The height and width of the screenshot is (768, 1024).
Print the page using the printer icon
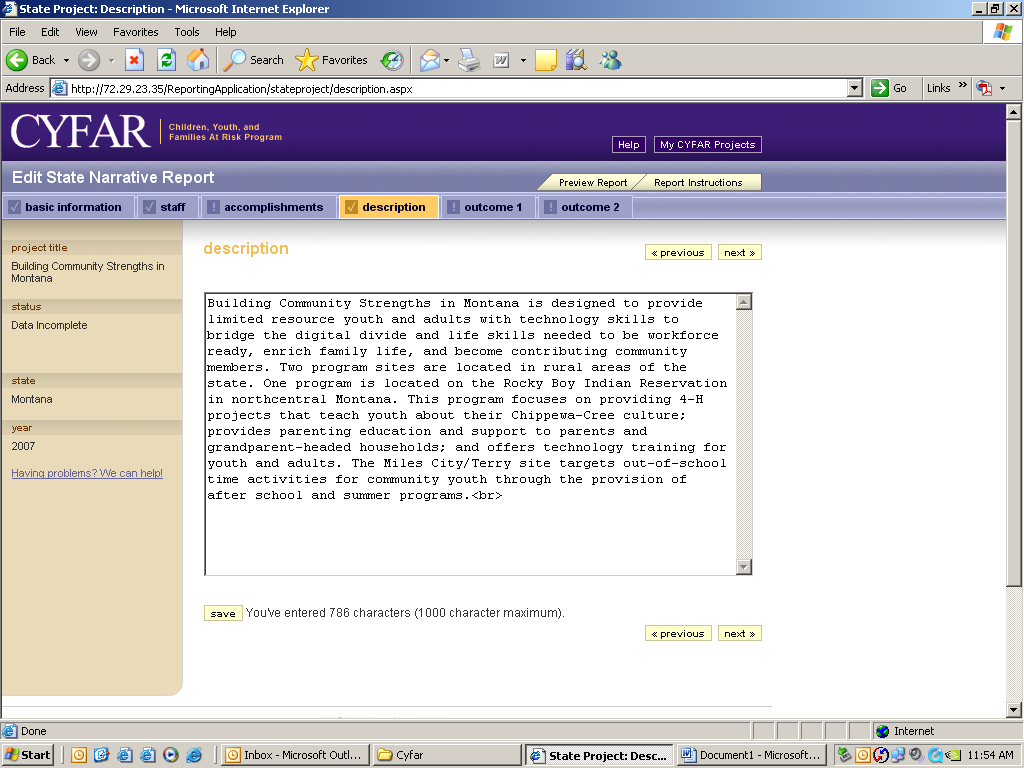469,60
